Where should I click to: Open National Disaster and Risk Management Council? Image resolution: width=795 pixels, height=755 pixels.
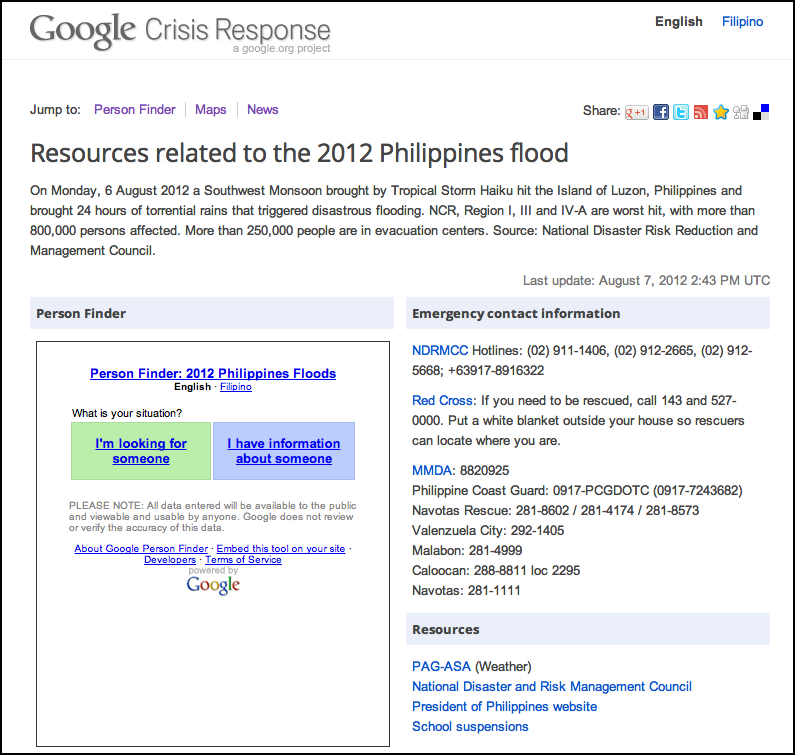click(552, 687)
